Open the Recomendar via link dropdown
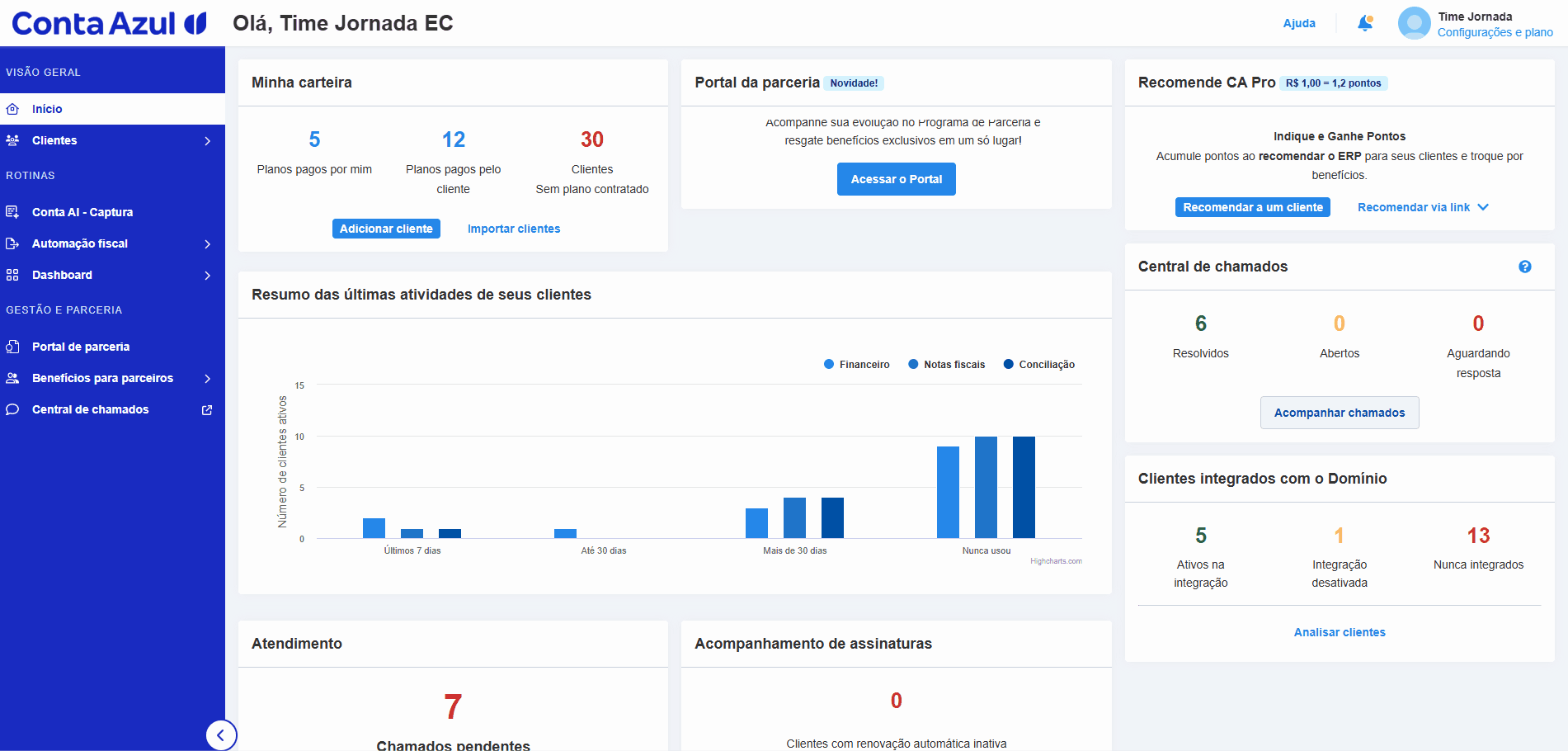Screen dimensions: 1568x751 1423,207
